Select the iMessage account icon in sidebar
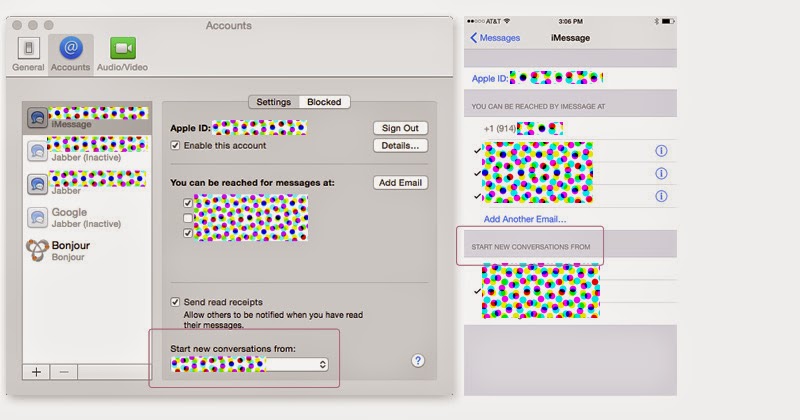 click(x=37, y=118)
